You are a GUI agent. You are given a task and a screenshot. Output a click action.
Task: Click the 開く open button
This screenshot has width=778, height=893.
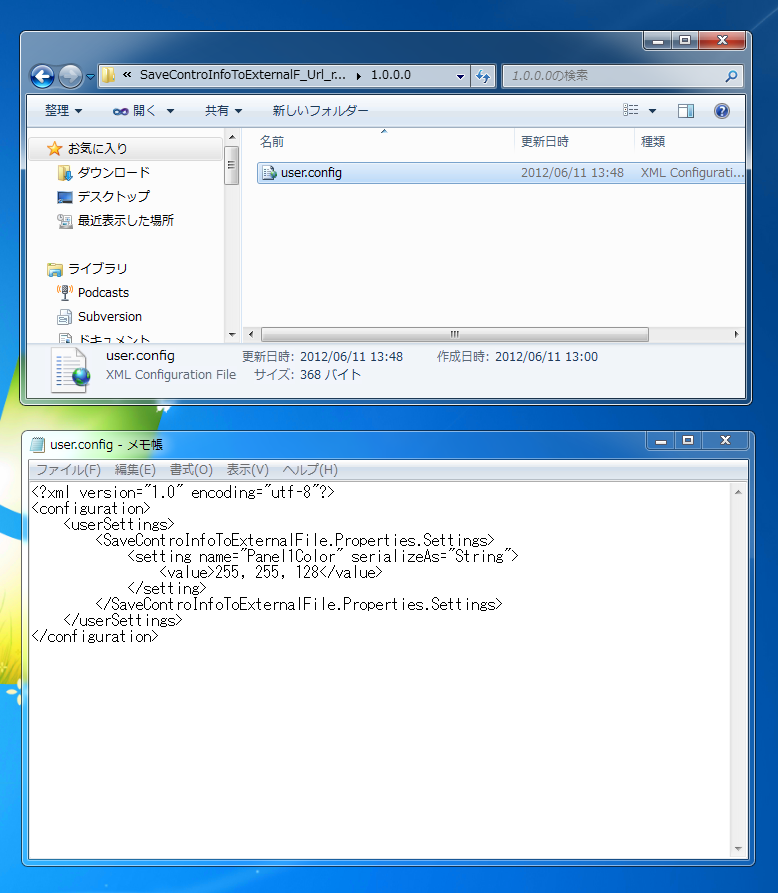click(134, 110)
